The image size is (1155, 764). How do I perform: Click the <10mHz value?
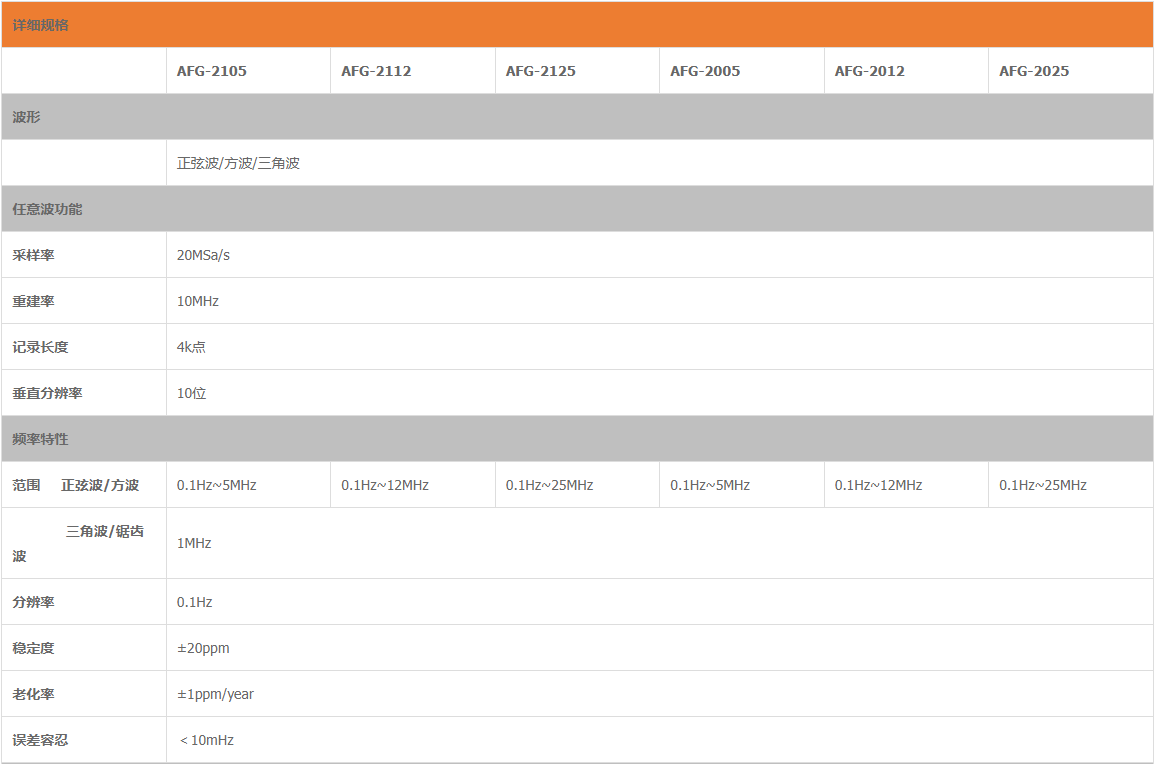[206, 740]
